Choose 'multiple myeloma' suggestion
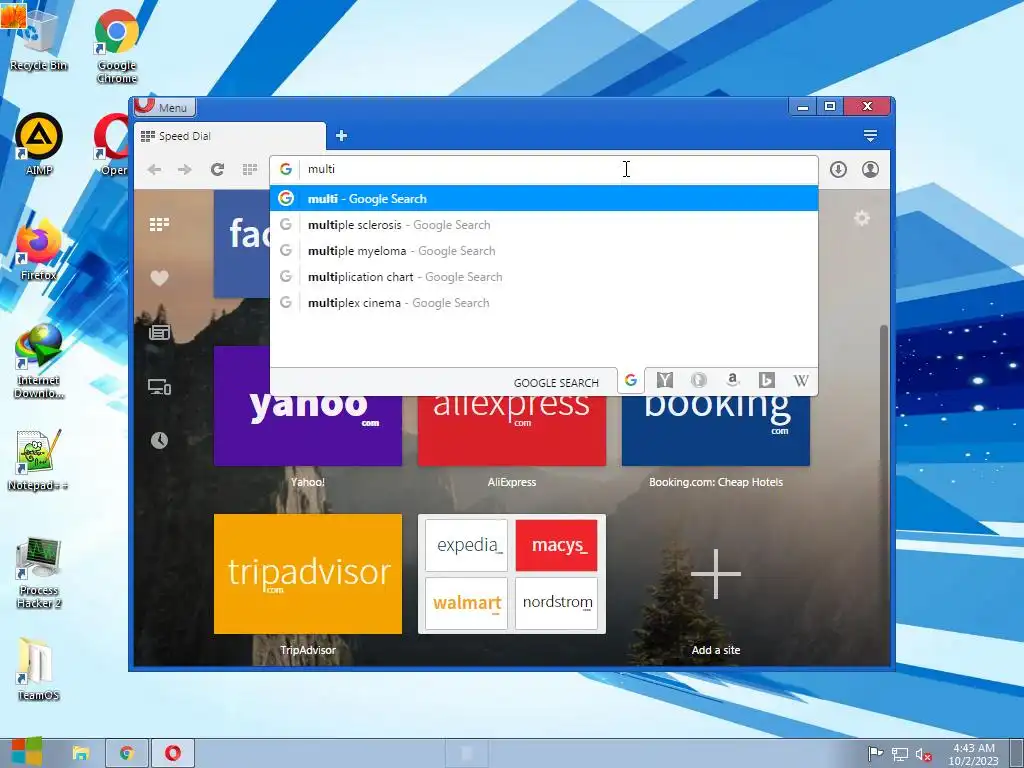1024x768 pixels. tap(543, 251)
